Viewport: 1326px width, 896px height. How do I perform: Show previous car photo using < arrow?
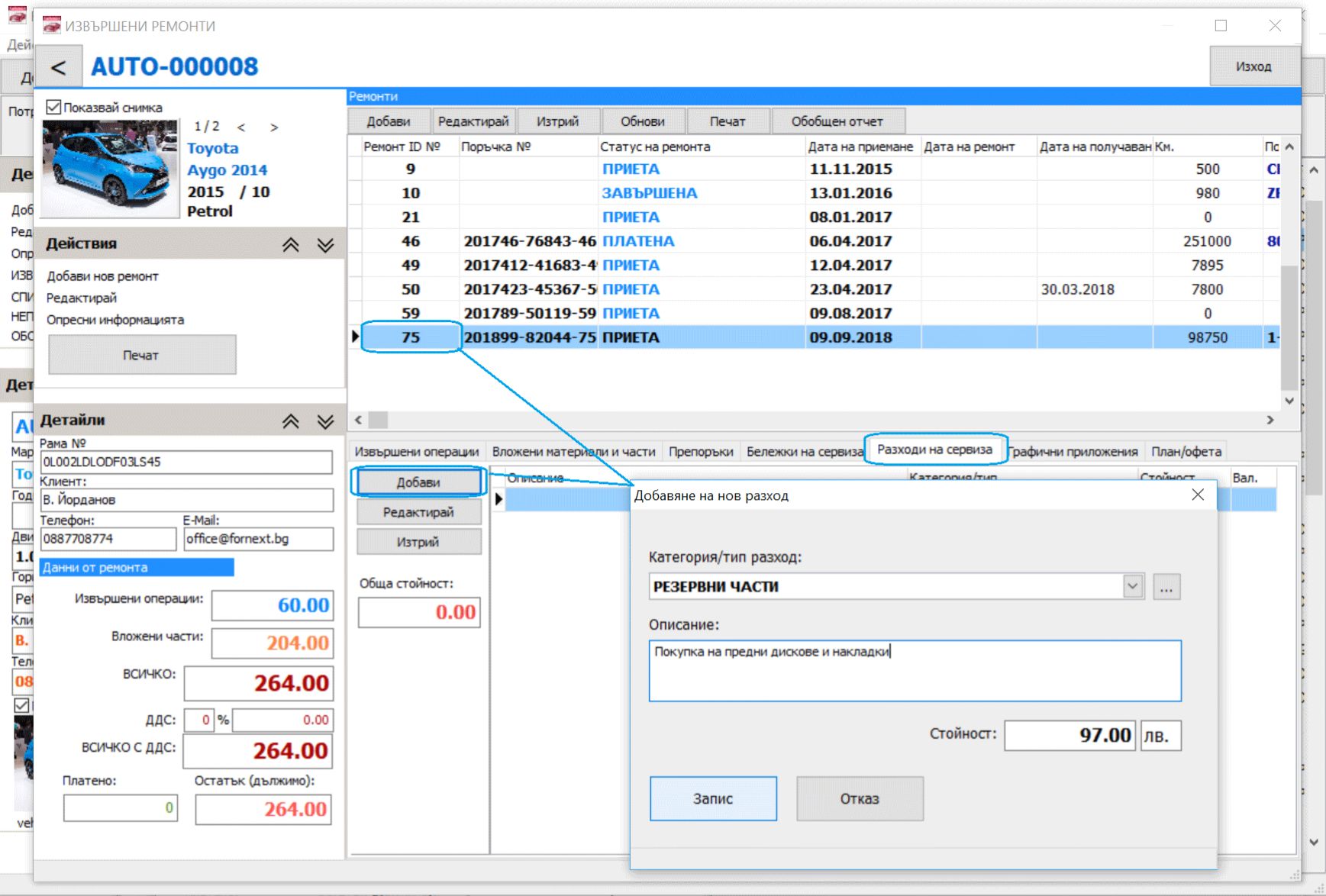[241, 127]
